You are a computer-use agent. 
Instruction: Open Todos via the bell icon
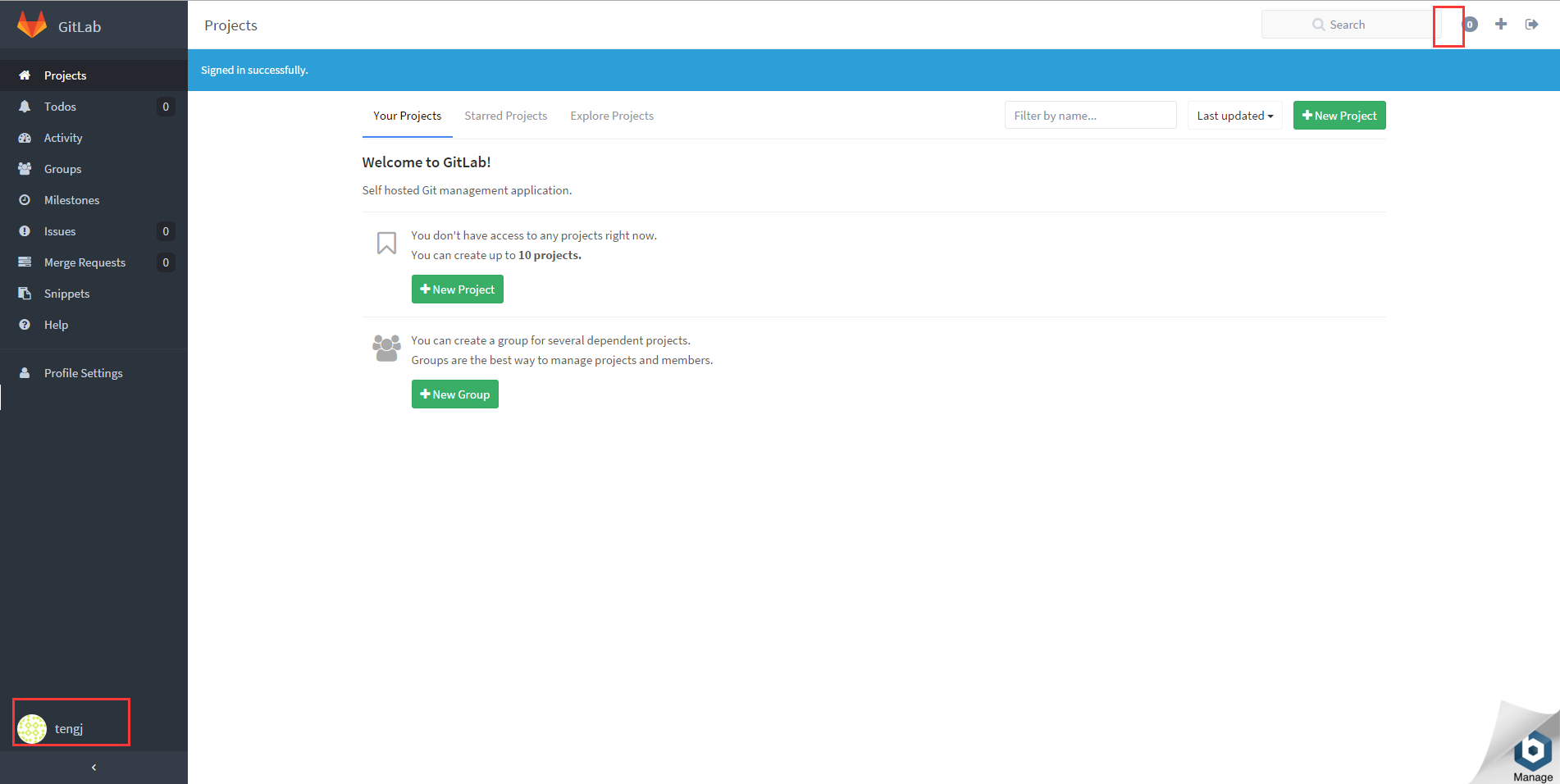25,107
